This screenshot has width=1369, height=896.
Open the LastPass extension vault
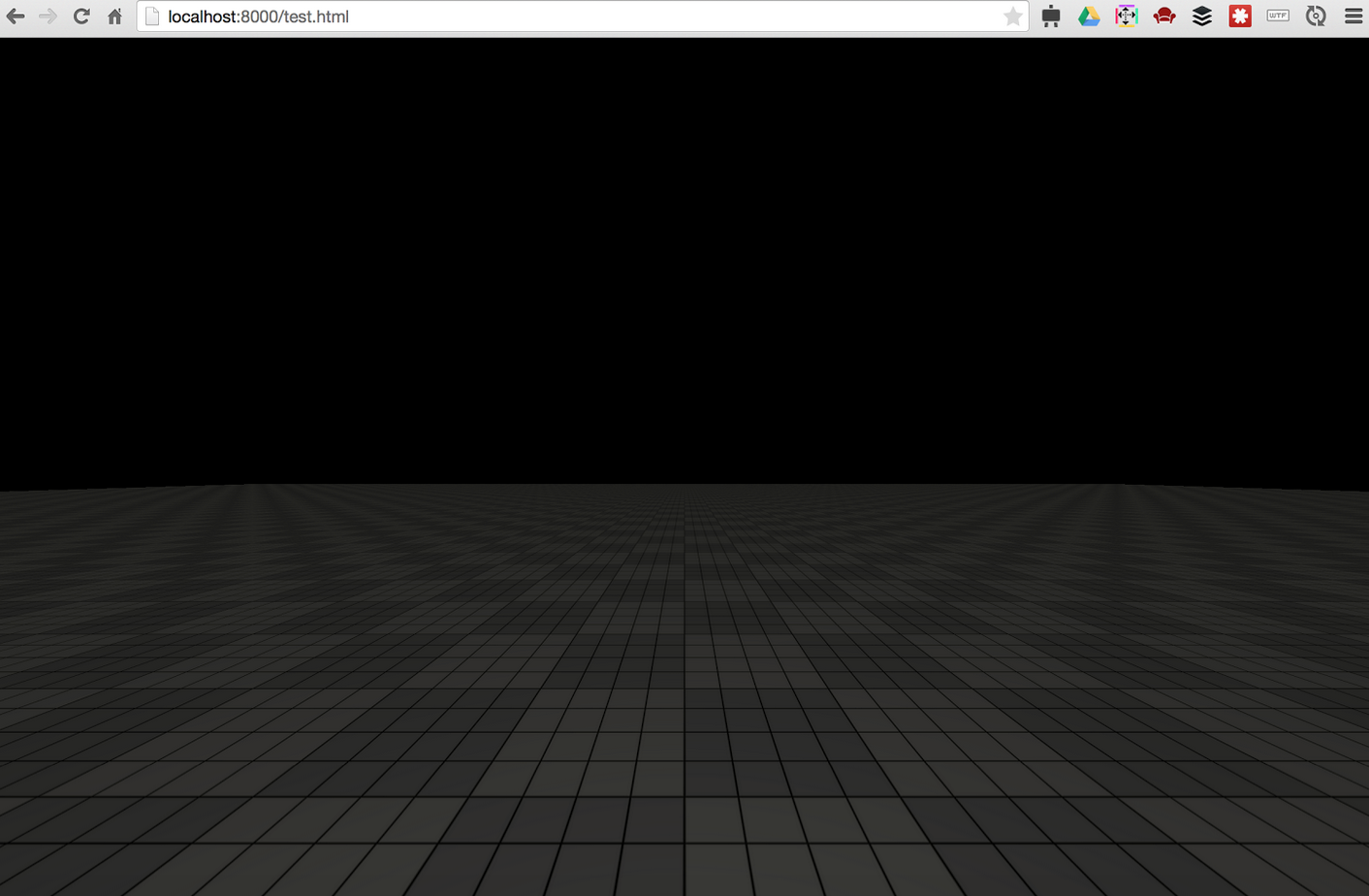pyautogui.click(x=1238, y=16)
